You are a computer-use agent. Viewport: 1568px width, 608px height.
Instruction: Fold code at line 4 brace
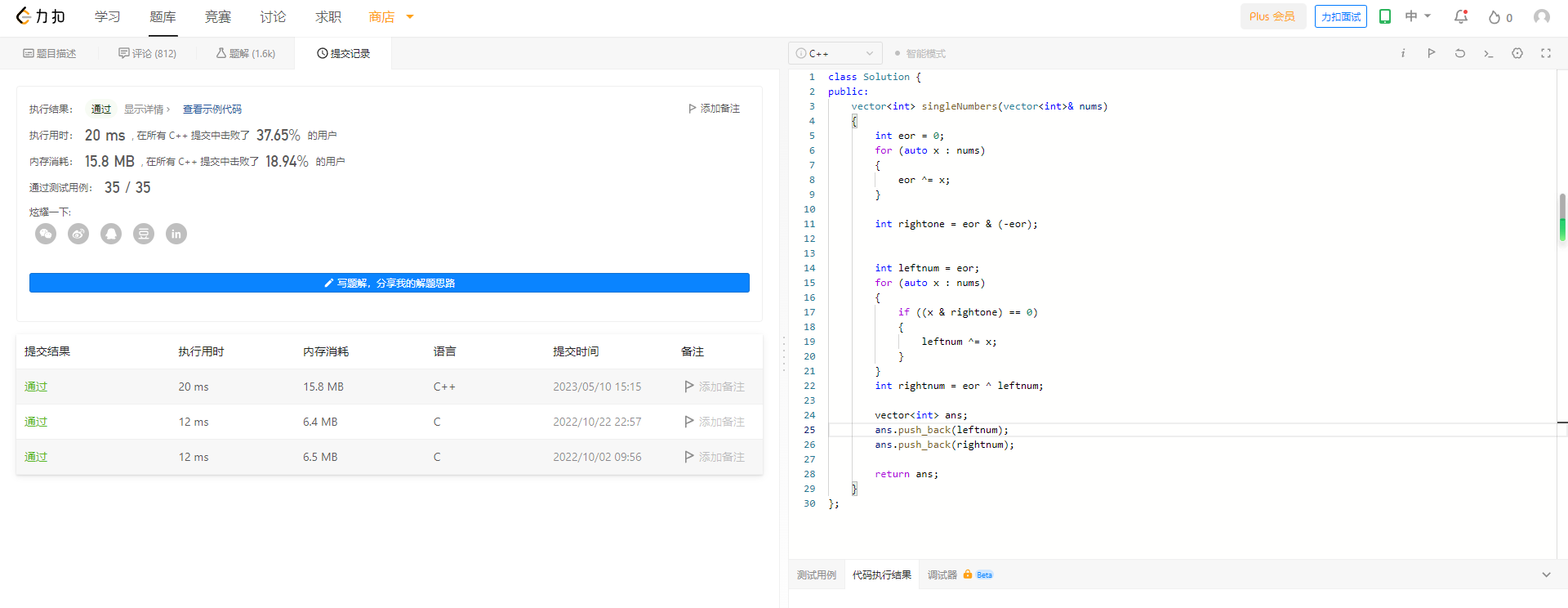coord(854,121)
